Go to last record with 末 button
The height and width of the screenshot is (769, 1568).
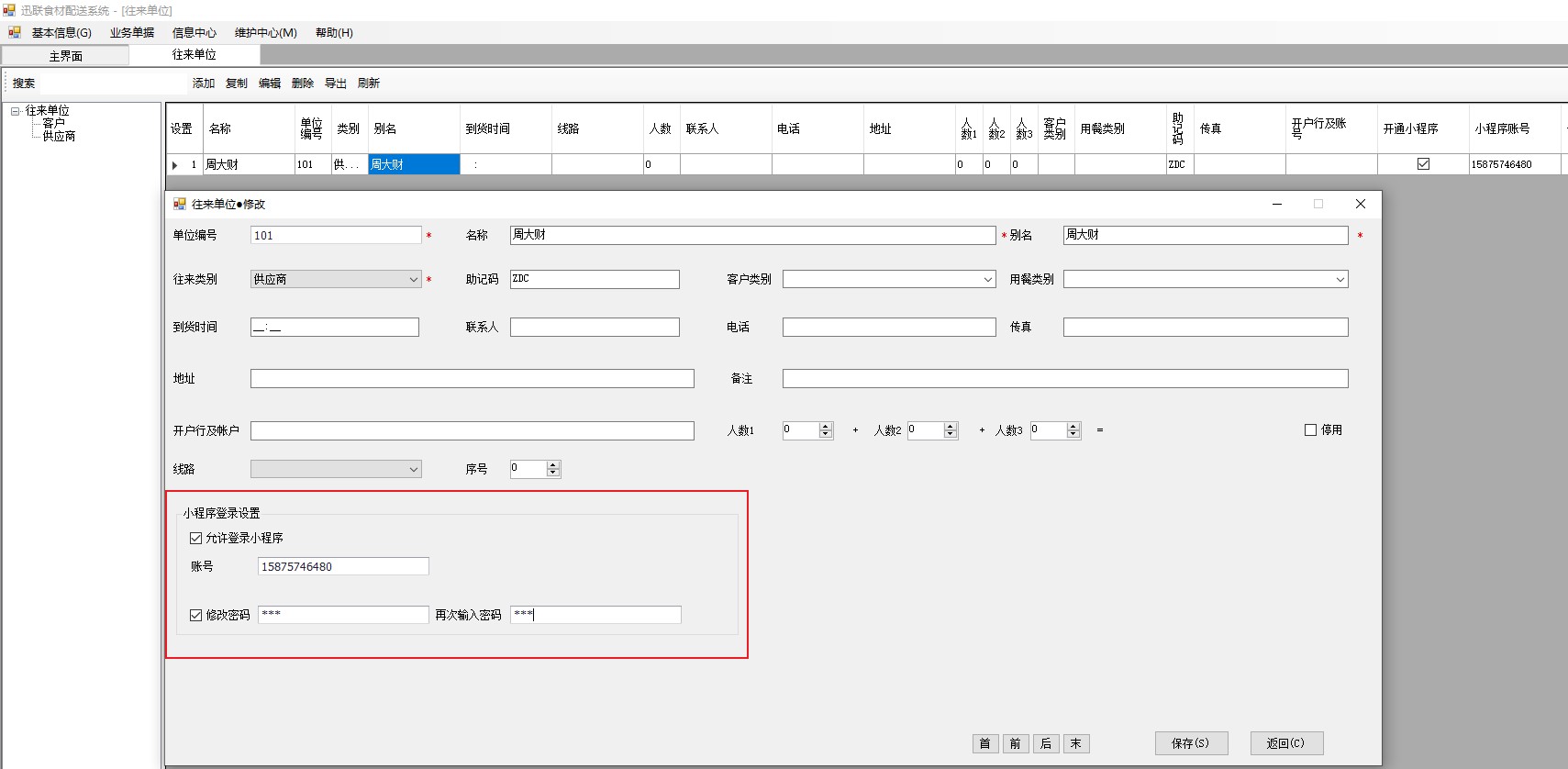click(1076, 743)
